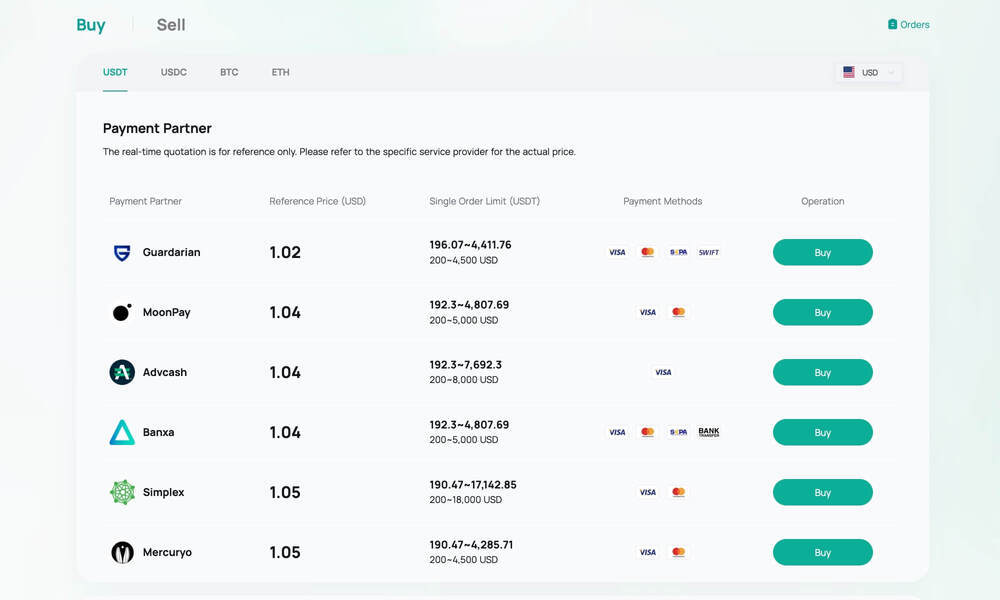This screenshot has height=600, width=1000.
Task: Click the Simplex partner name
Action: pyautogui.click(x=163, y=492)
